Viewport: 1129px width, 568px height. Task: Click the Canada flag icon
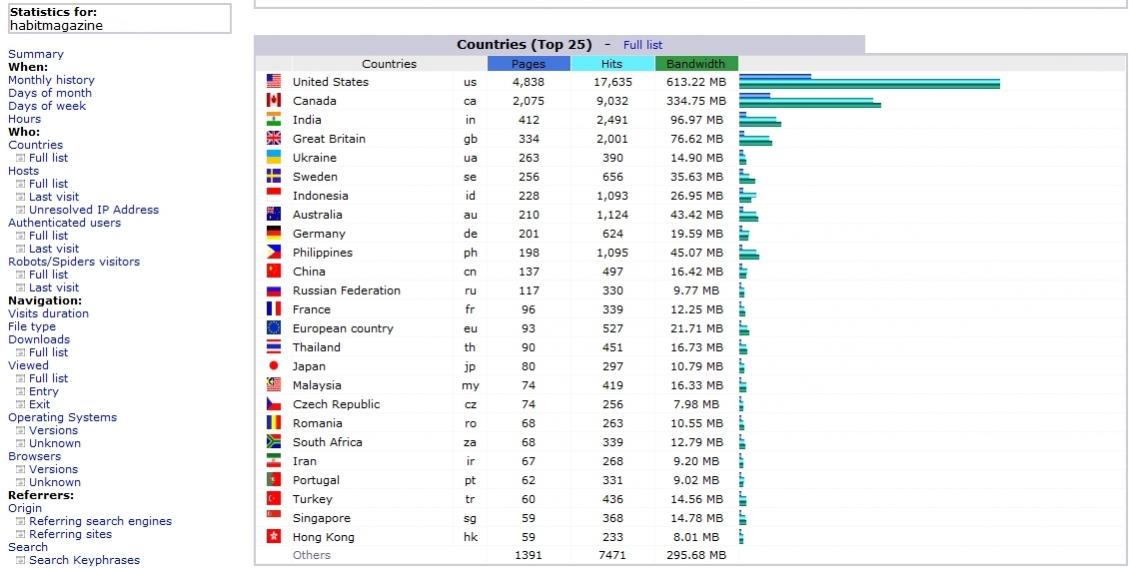tap(274, 101)
